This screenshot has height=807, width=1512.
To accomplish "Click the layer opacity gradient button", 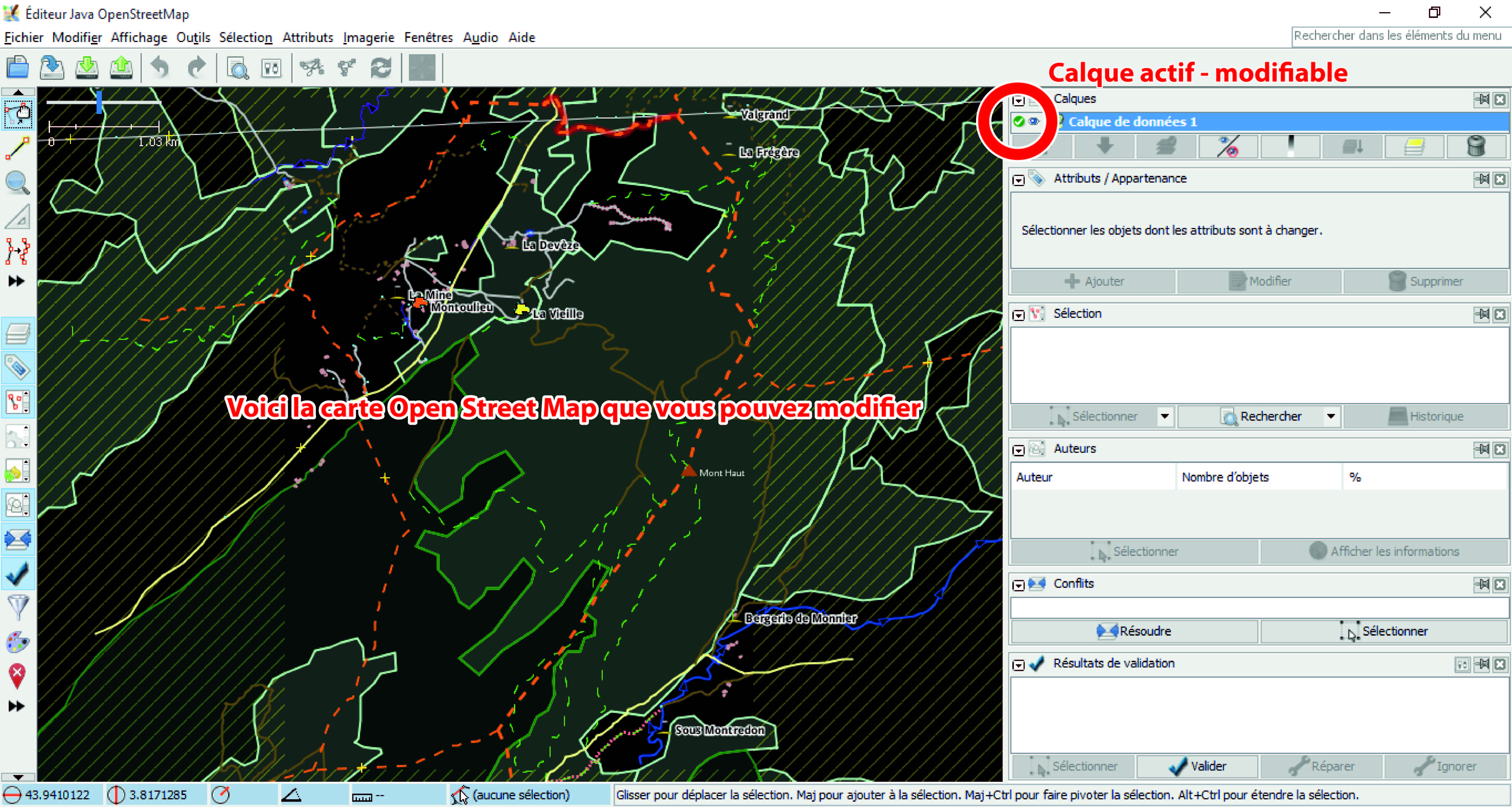I will click(1290, 146).
